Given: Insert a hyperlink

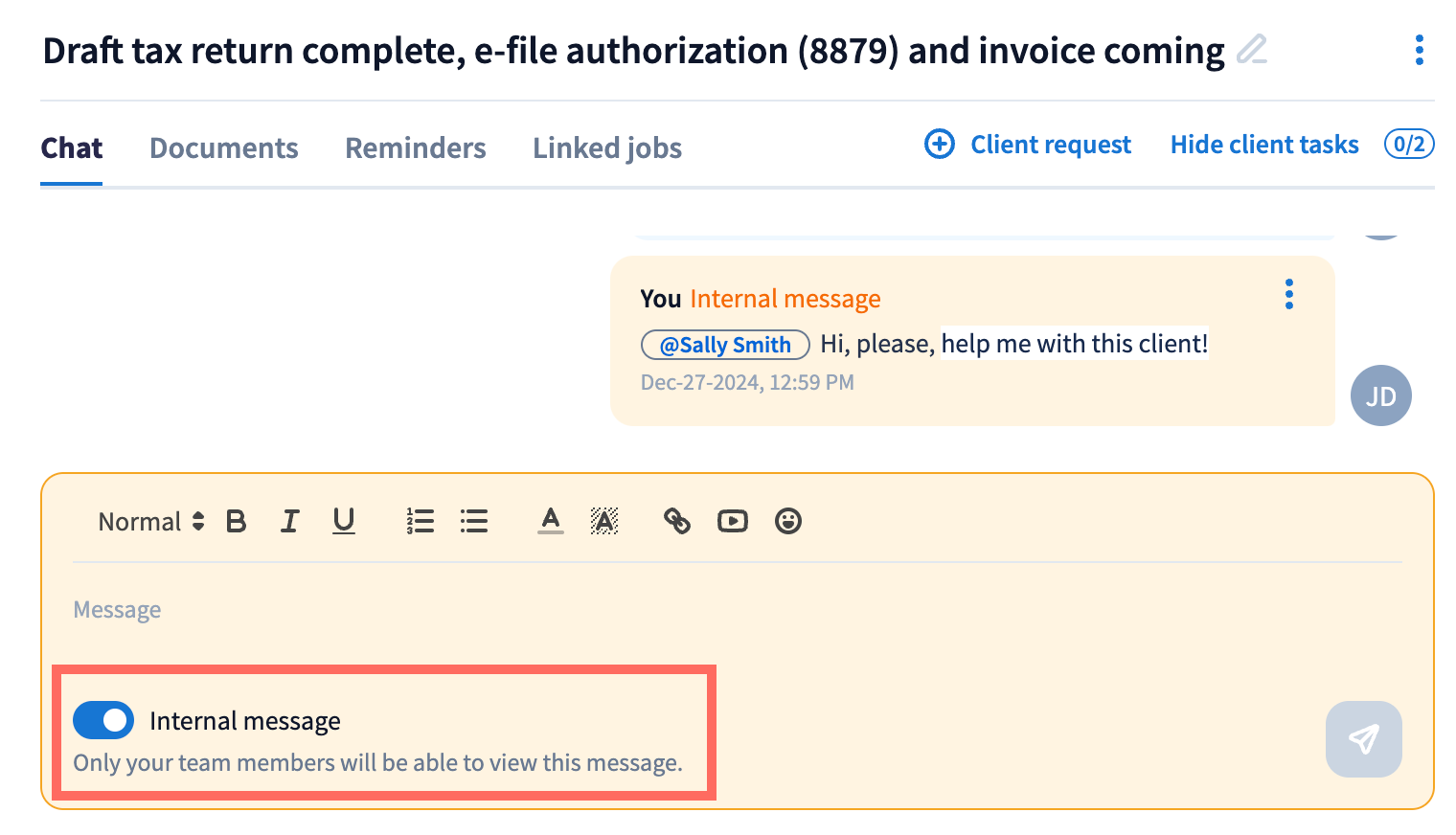Looking at the screenshot, I should pyautogui.click(x=677, y=521).
